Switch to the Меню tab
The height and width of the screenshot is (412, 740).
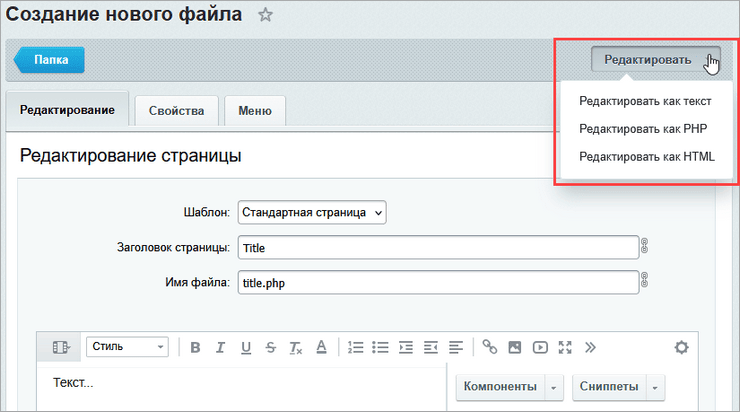[x=255, y=111]
